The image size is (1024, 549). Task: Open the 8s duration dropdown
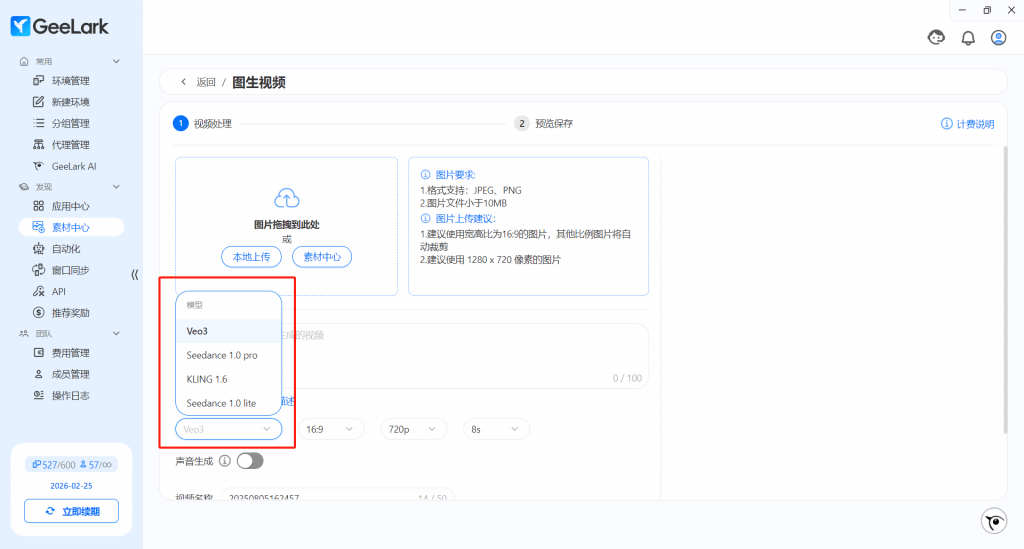496,429
